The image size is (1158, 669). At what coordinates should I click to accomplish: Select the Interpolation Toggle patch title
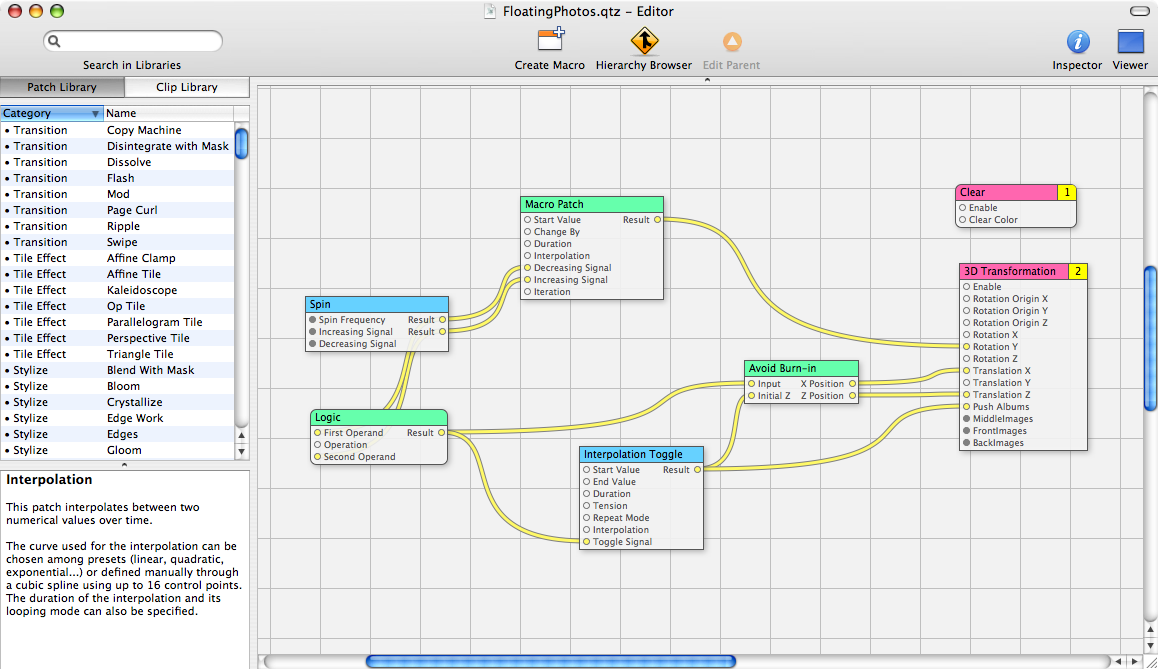coord(641,454)
